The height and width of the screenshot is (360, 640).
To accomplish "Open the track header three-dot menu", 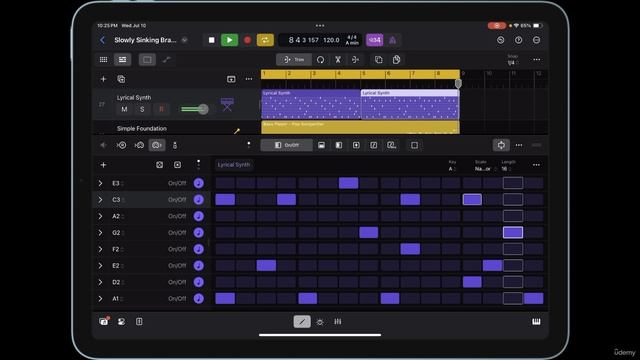I will point(249,79).
